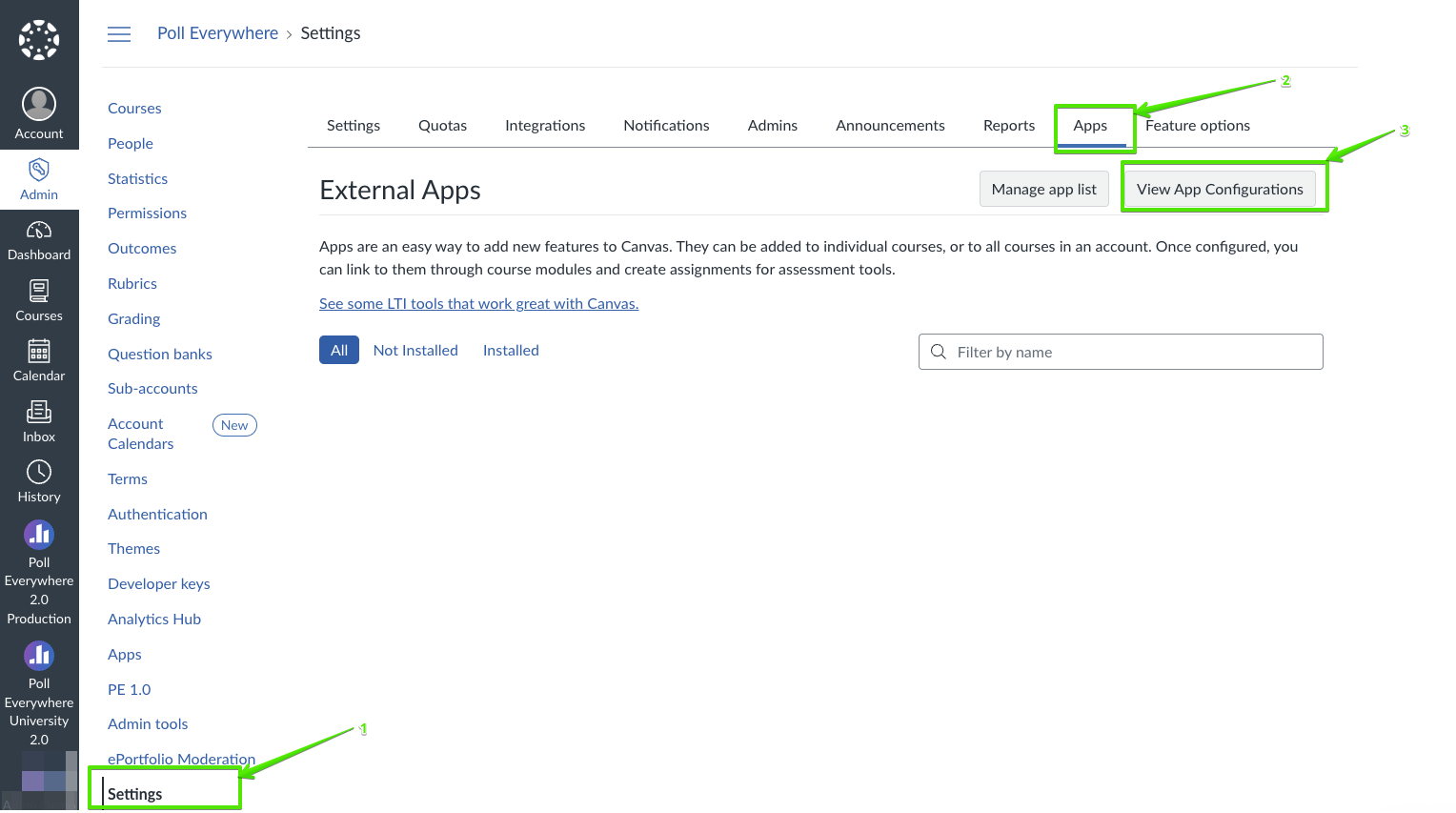Switch to the Feature options tab
The height and width of the screenshot is (813, 1456).
click(x=1198, y=125)
